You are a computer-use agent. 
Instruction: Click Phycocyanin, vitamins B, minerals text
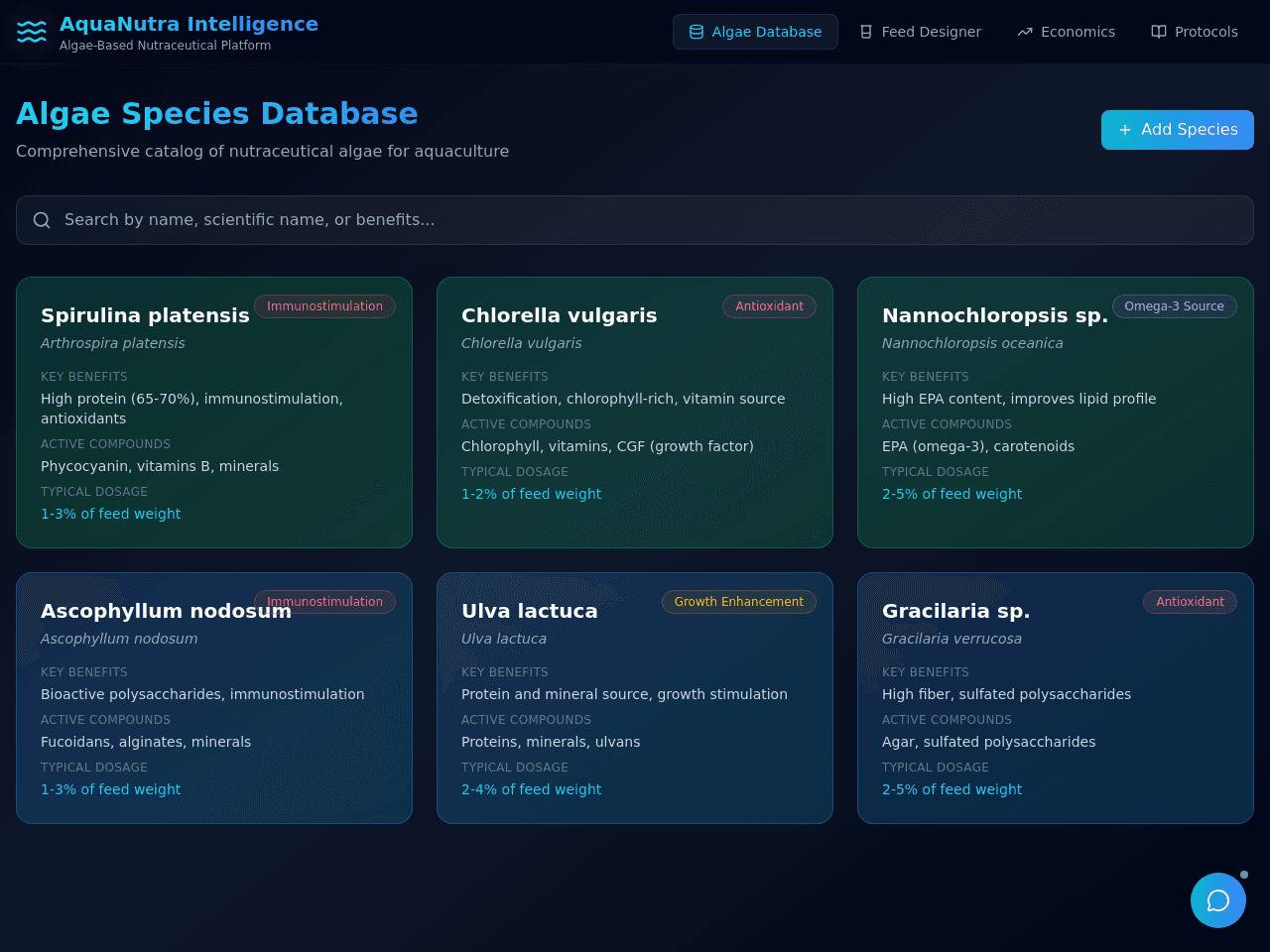point(160,466)
